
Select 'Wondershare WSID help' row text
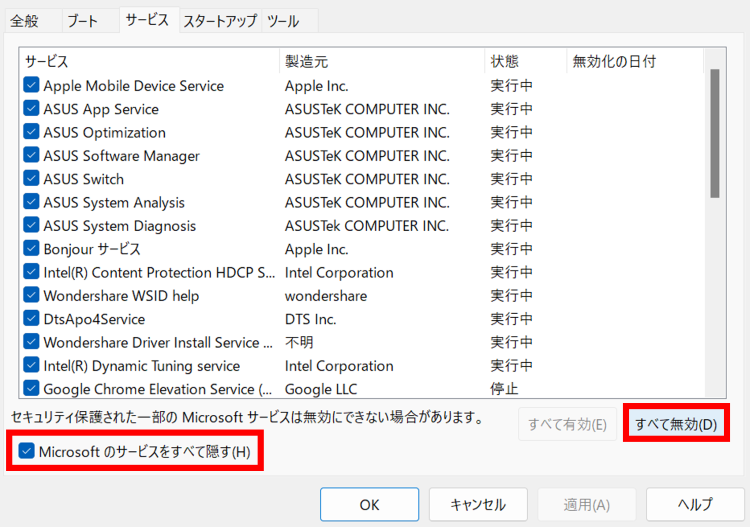pos(121,296)
